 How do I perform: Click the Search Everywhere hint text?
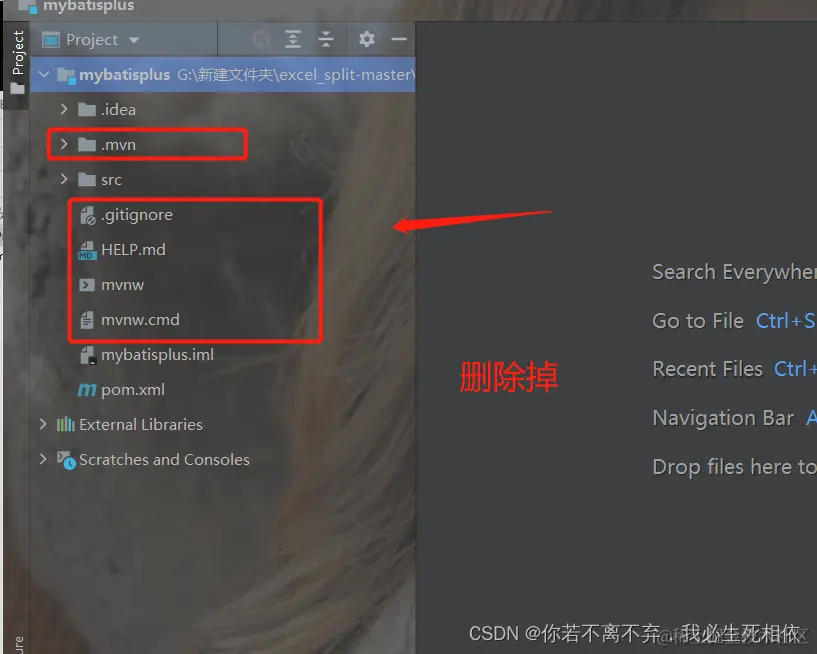click(734, 272)
